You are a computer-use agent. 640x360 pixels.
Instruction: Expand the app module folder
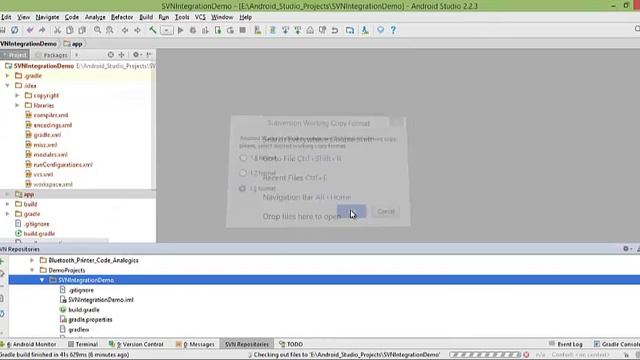7,194
